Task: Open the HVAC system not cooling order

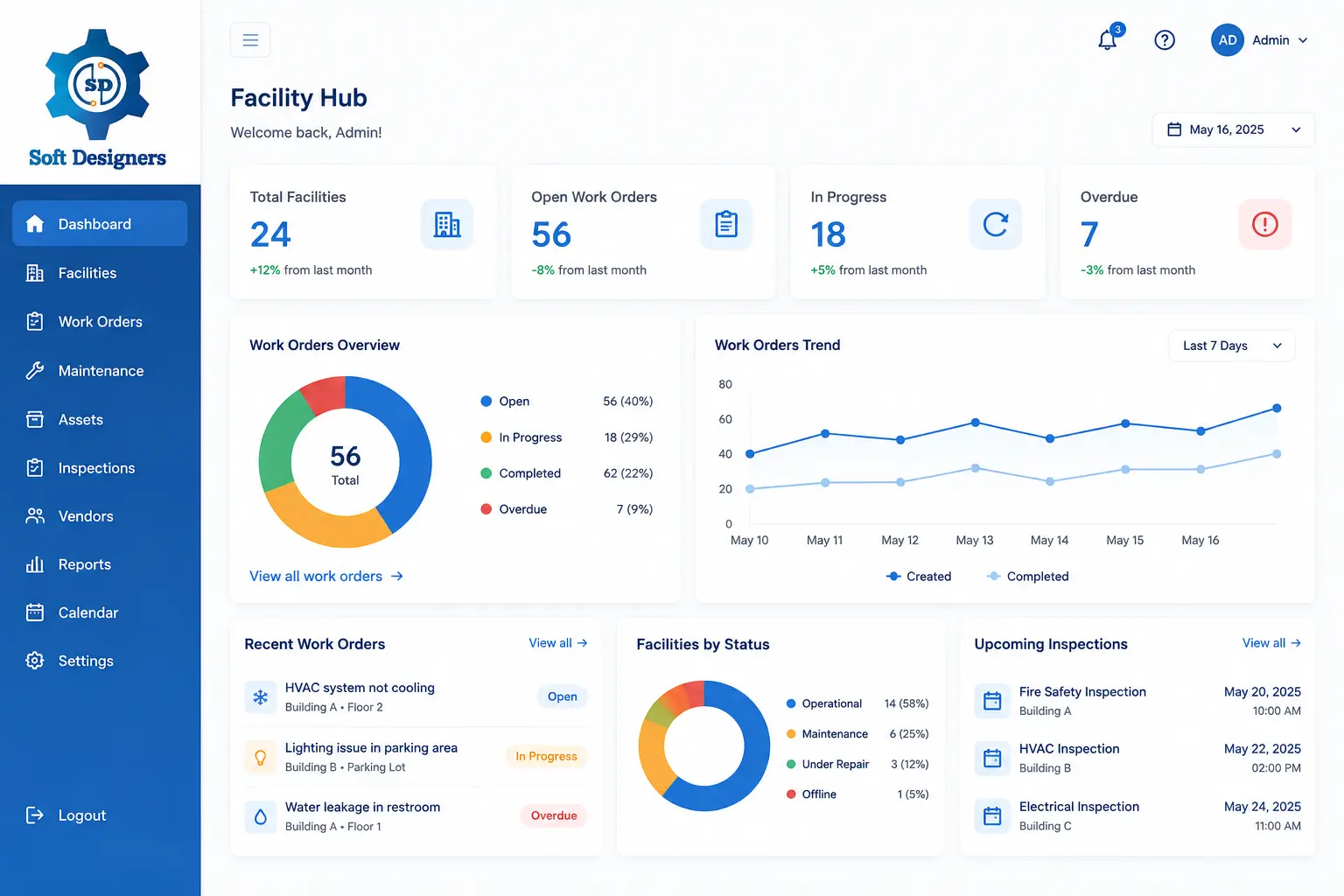Action: pyautogui.click(x=416, y=697)
